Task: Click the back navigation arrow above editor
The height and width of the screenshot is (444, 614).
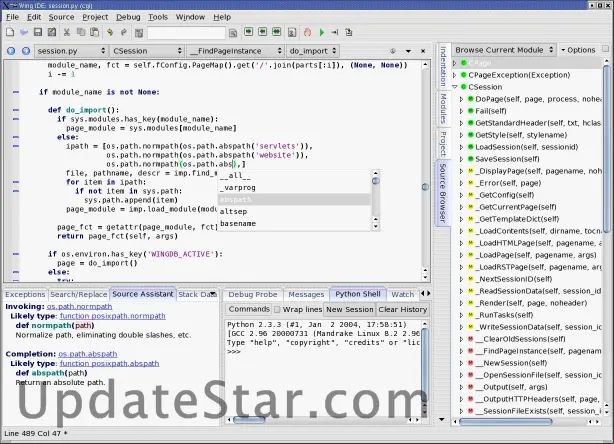Action: coord(11,50)
